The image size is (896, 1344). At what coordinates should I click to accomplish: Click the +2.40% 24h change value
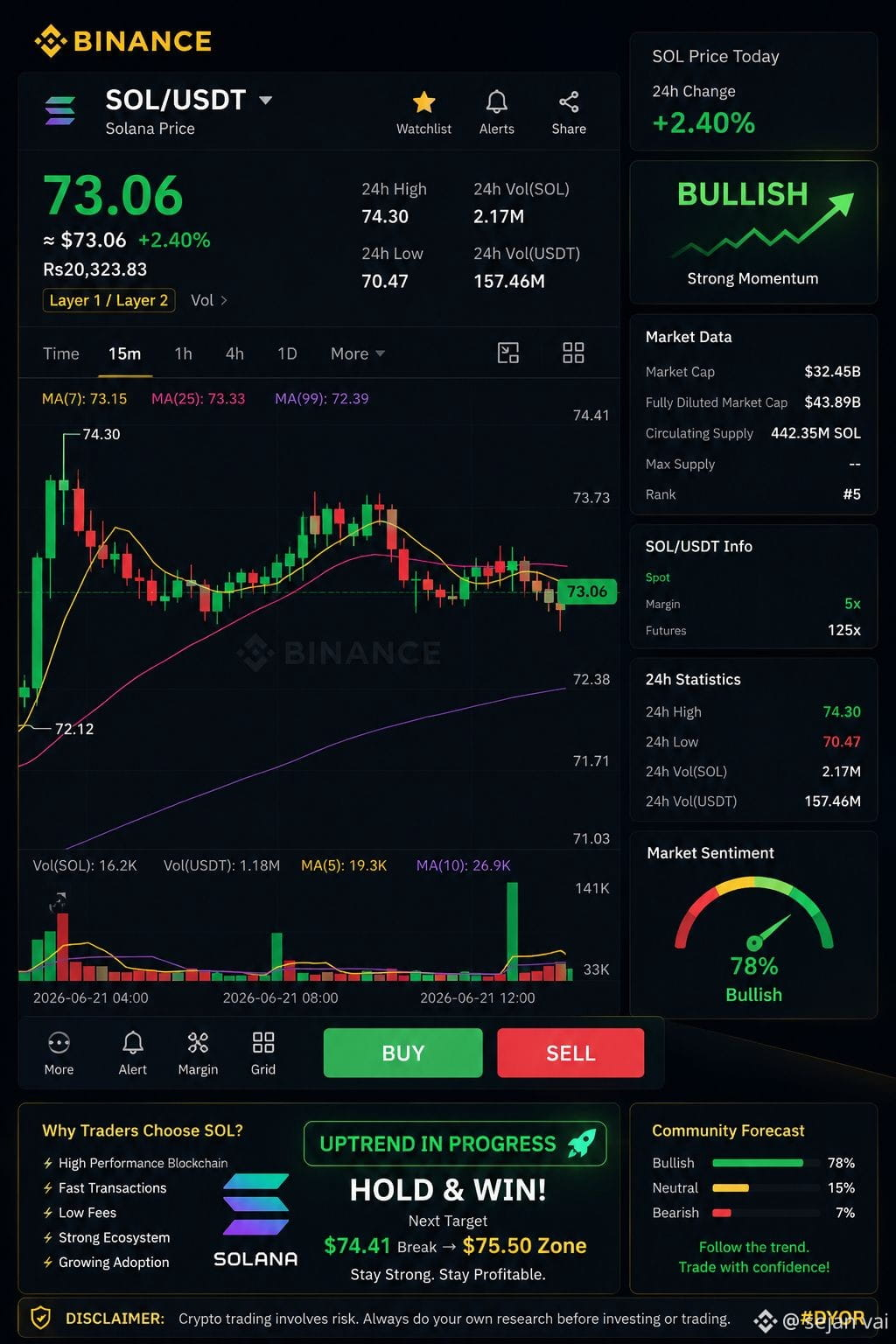pyautogui.click(x=703, y=122)
